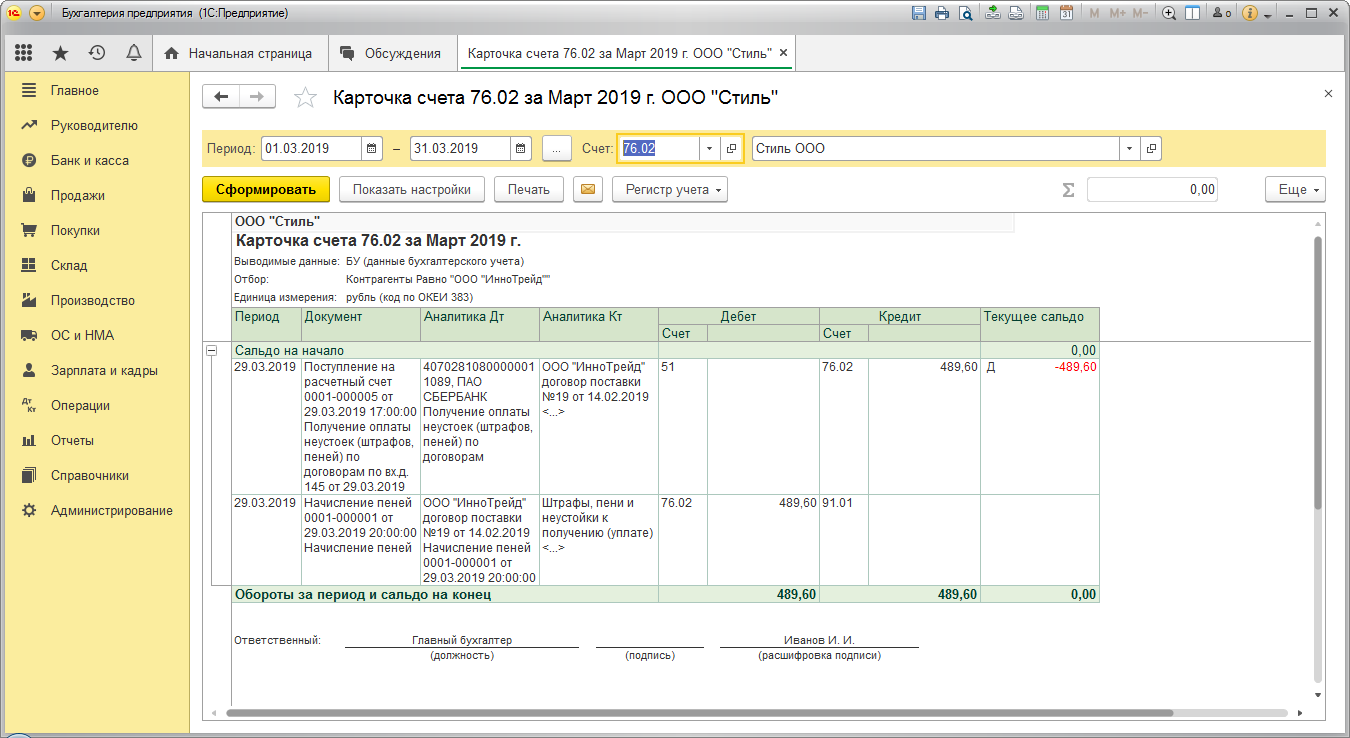Open the sections grid menu icon
Screen dimensions: 1350x738
(x=23, y=53)
